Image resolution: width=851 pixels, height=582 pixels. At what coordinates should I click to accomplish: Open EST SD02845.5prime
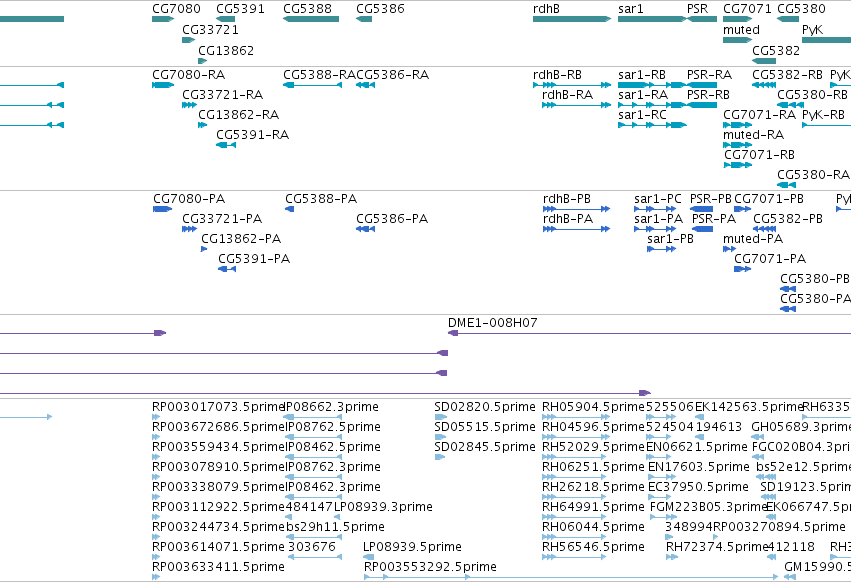(x=440, y=458)
